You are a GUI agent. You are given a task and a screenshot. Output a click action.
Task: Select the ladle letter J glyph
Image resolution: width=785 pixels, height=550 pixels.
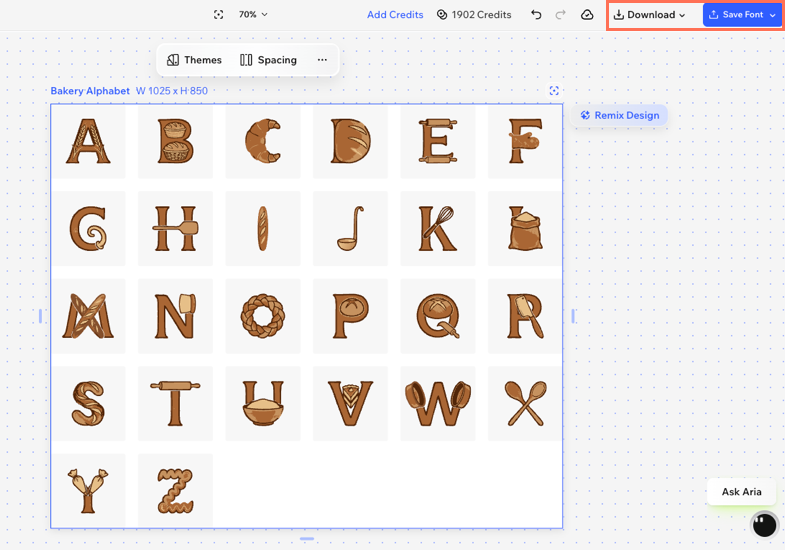[x=350, y=229]
